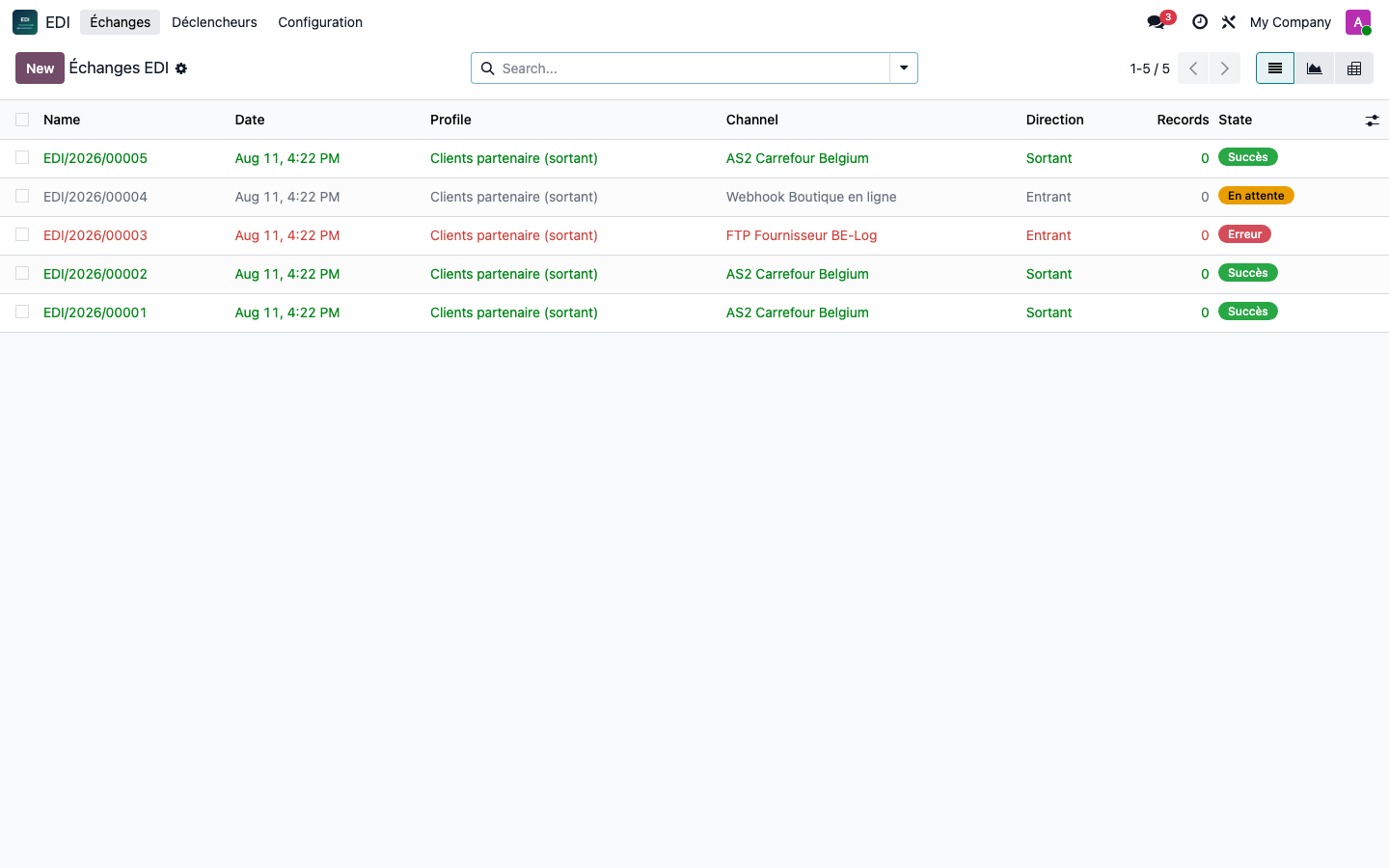Open the Configuration menu
This screenshot has height=868, width=1389.
point(320,22)
